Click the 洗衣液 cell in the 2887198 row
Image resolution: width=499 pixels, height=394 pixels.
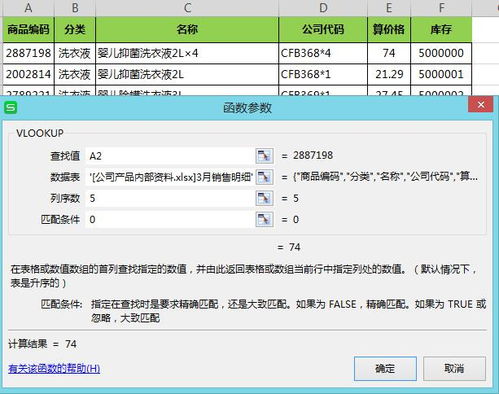click(x=75, y=53)
